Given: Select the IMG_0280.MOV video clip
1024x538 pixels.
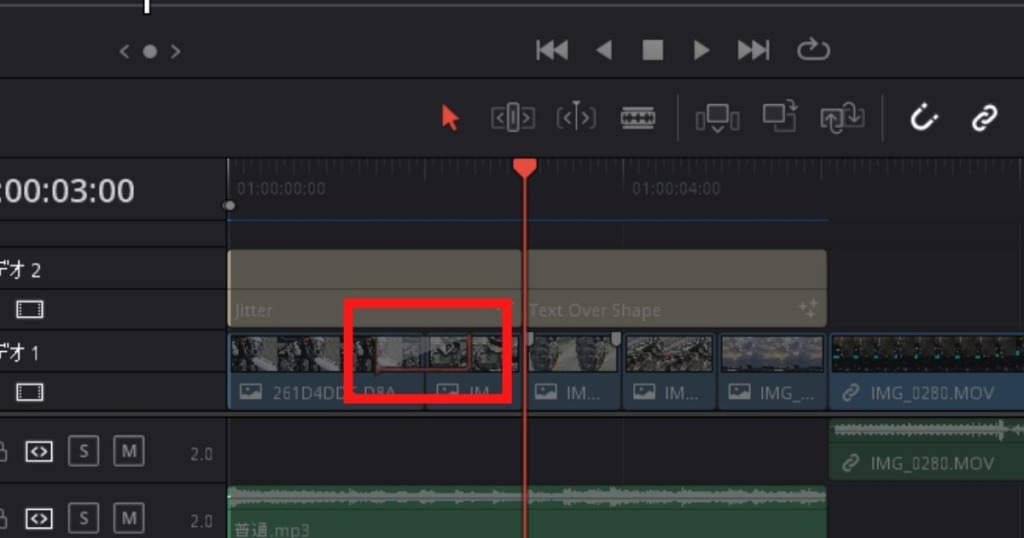Looking at the screenshot, I should click(926, 371).
